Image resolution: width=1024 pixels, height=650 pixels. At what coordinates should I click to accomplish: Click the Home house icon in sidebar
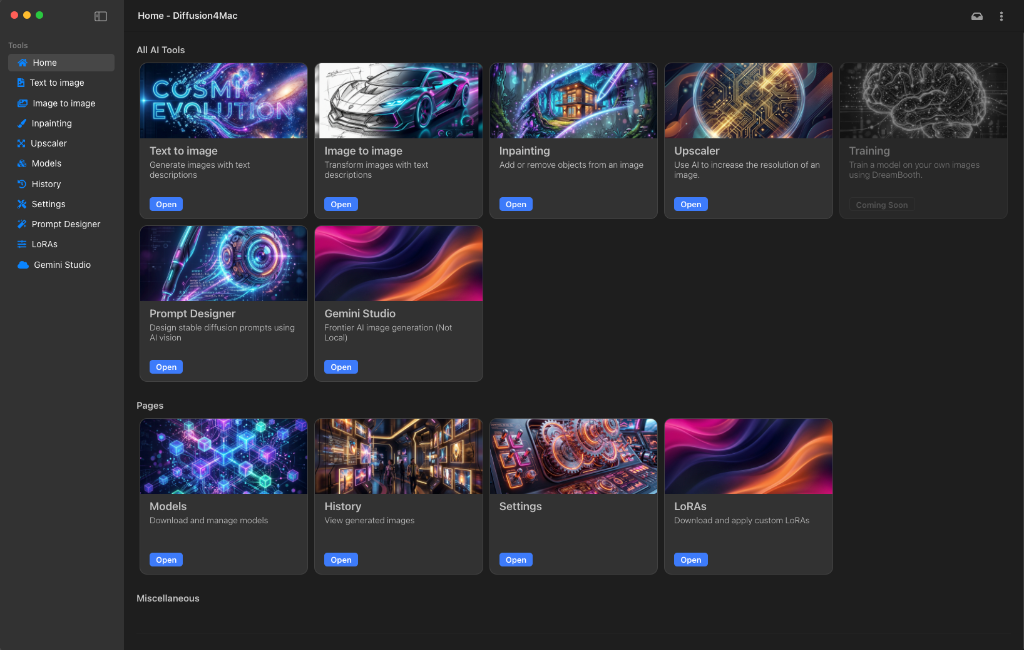tap(22, 63)
